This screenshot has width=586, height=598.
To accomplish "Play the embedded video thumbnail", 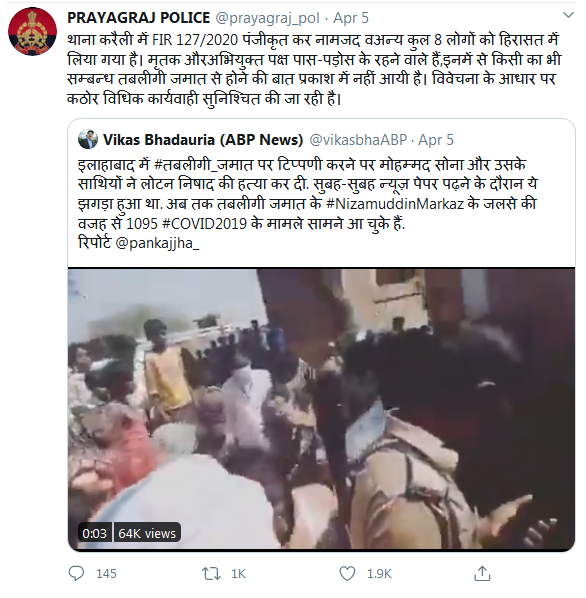I will 321,409.
